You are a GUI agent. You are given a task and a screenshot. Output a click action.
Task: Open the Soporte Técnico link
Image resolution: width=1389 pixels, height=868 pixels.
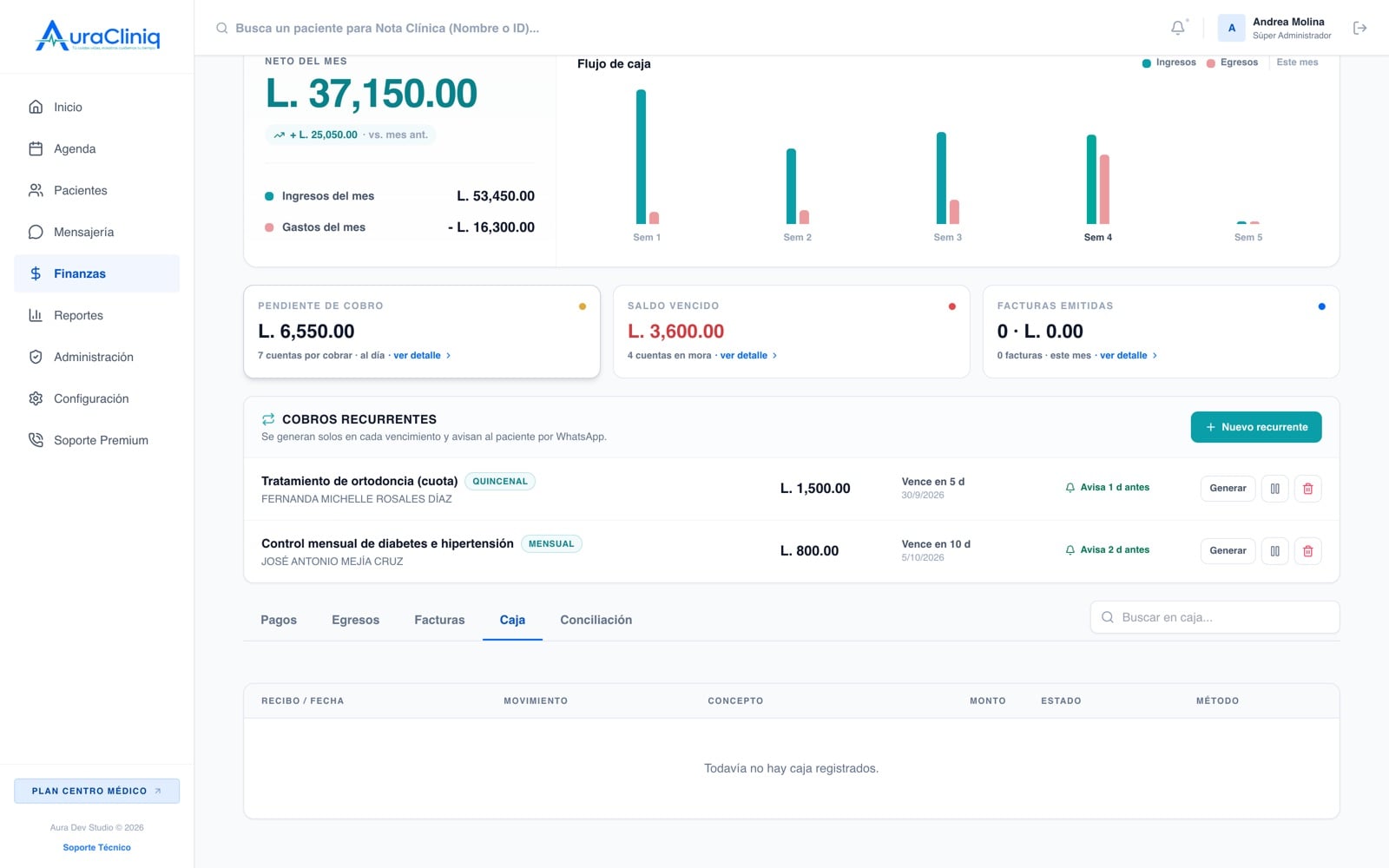(96, 847)
